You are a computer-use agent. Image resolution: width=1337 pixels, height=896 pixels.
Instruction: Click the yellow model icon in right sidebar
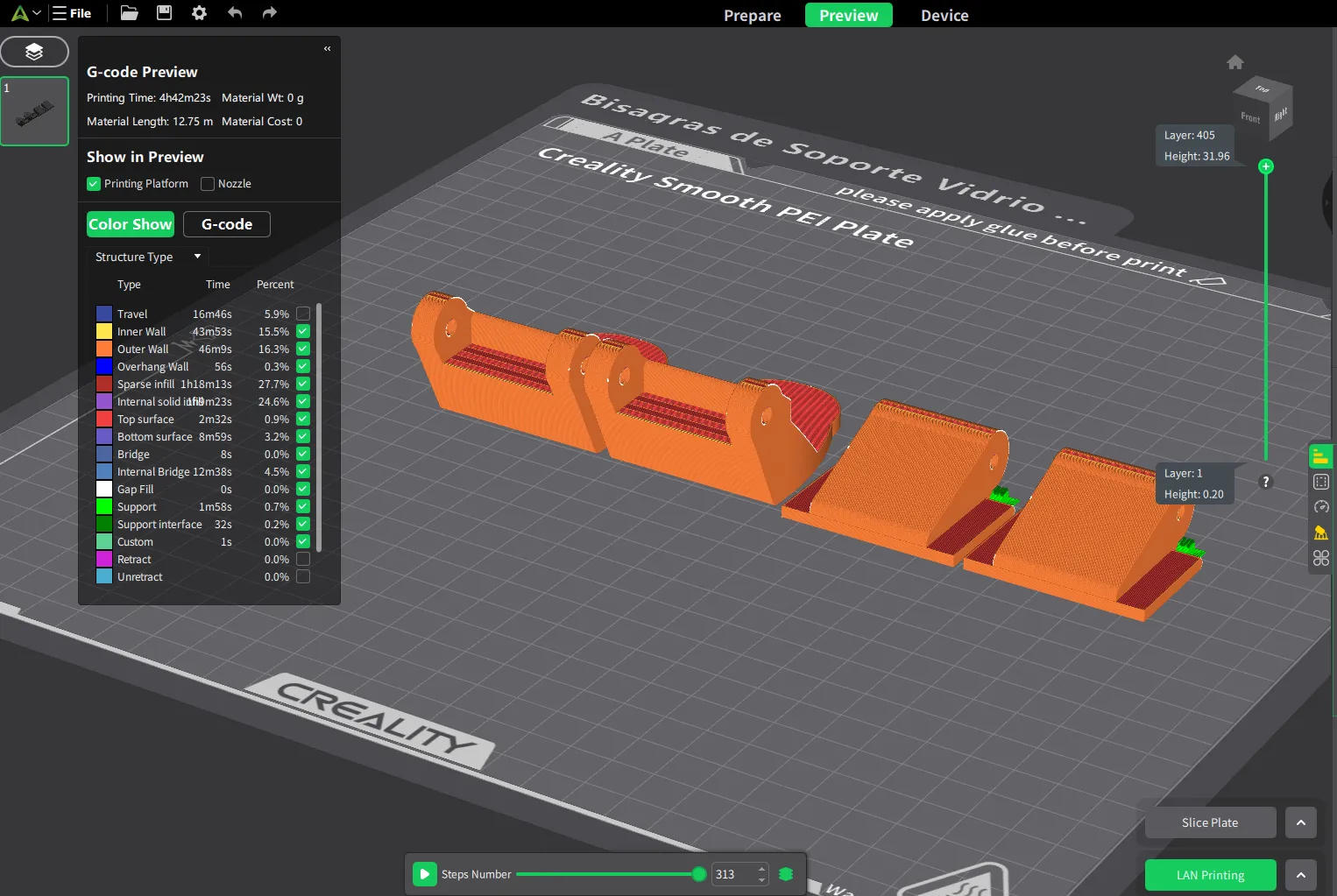[x=1321, y=533]
